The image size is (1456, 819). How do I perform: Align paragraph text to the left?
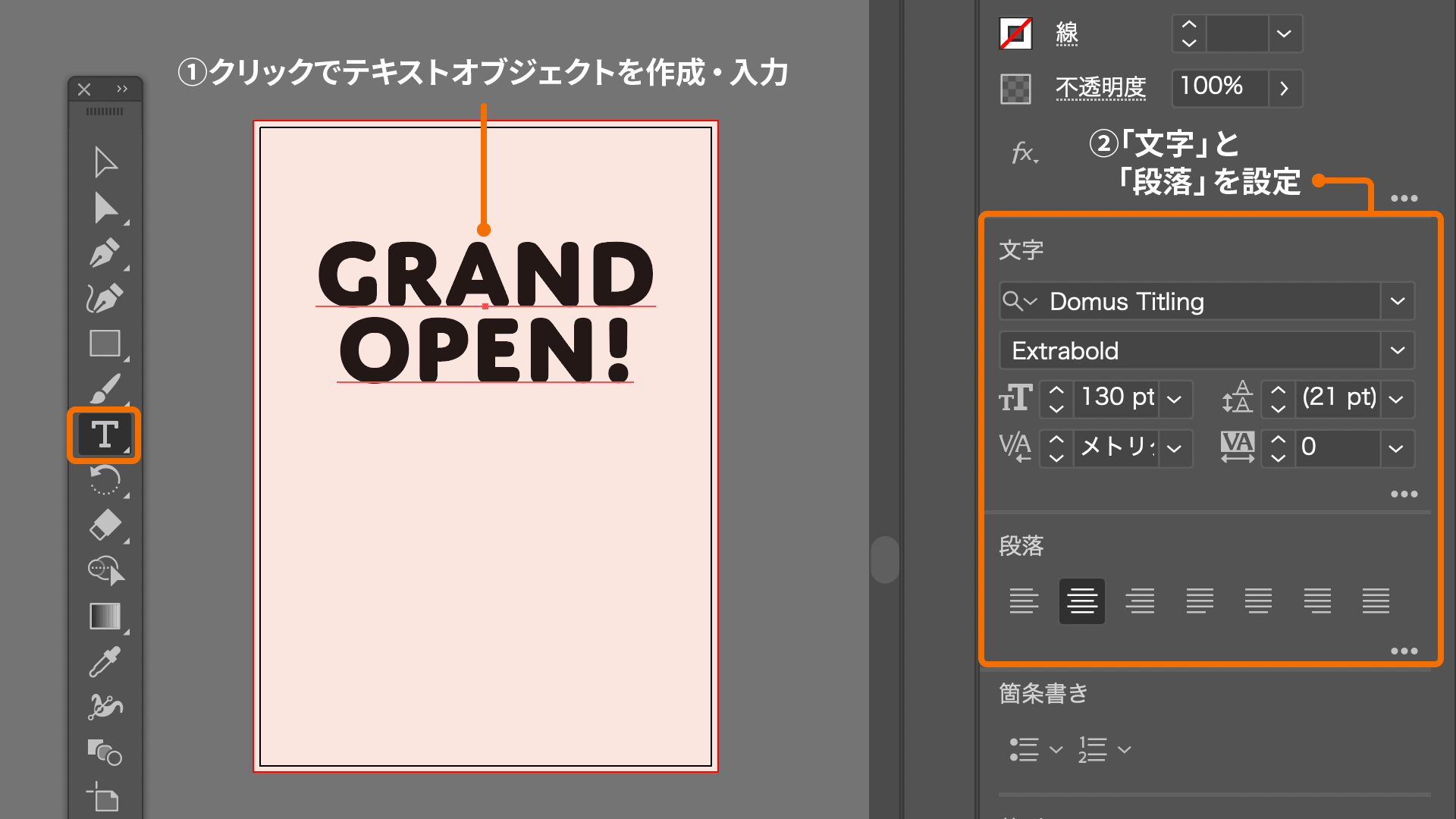coord(1024,601)
